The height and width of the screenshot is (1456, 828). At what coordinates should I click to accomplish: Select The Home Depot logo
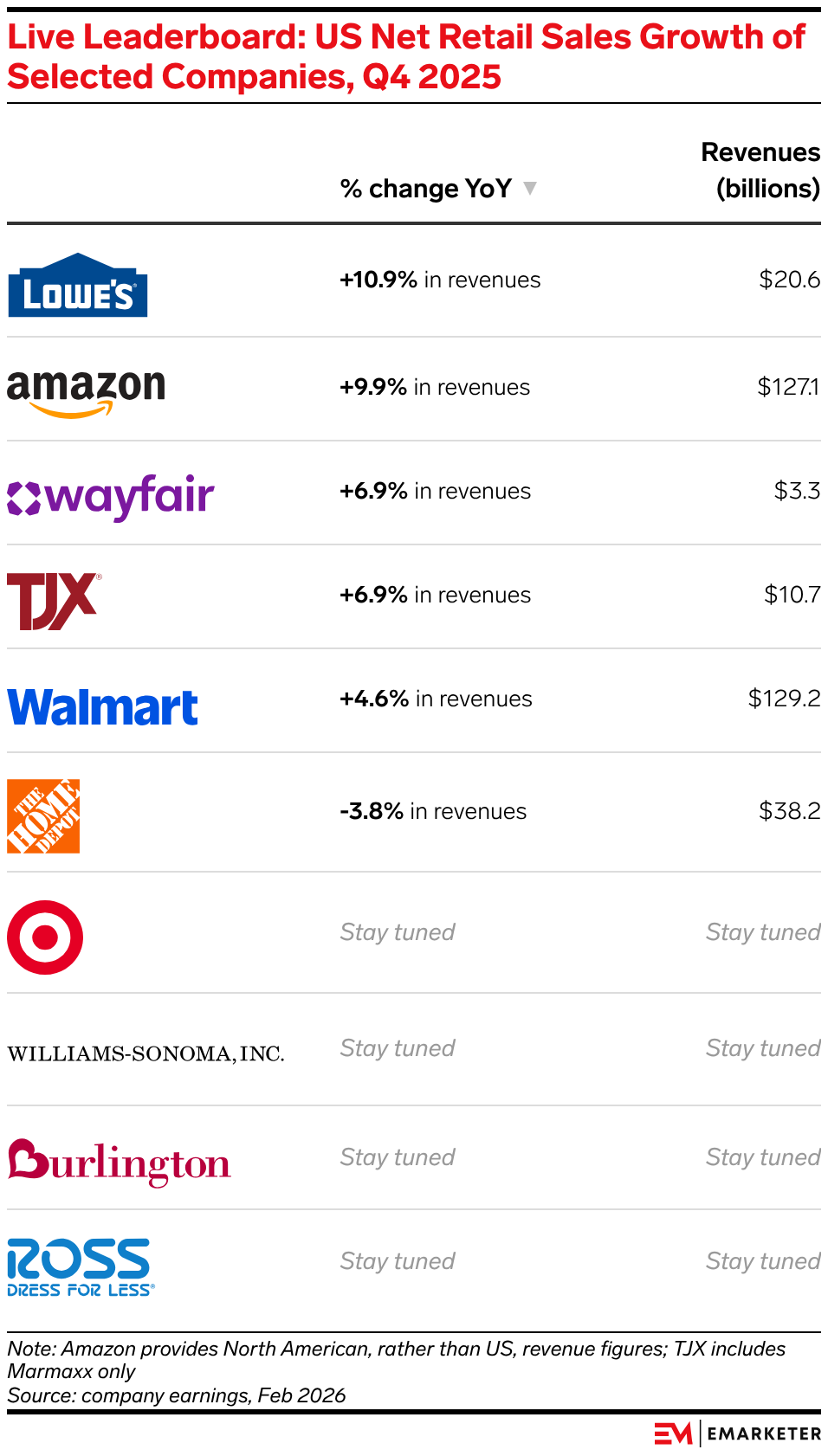point(43,815)
